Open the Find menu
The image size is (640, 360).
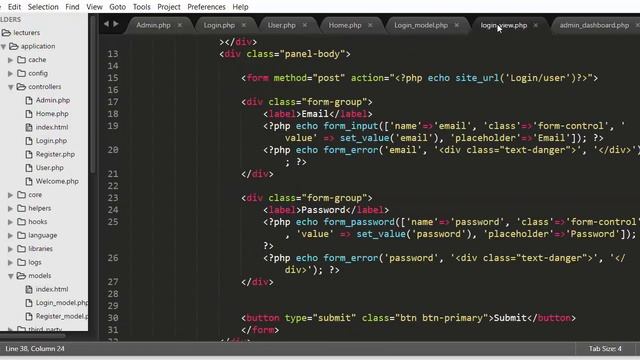tap(72, 7)
